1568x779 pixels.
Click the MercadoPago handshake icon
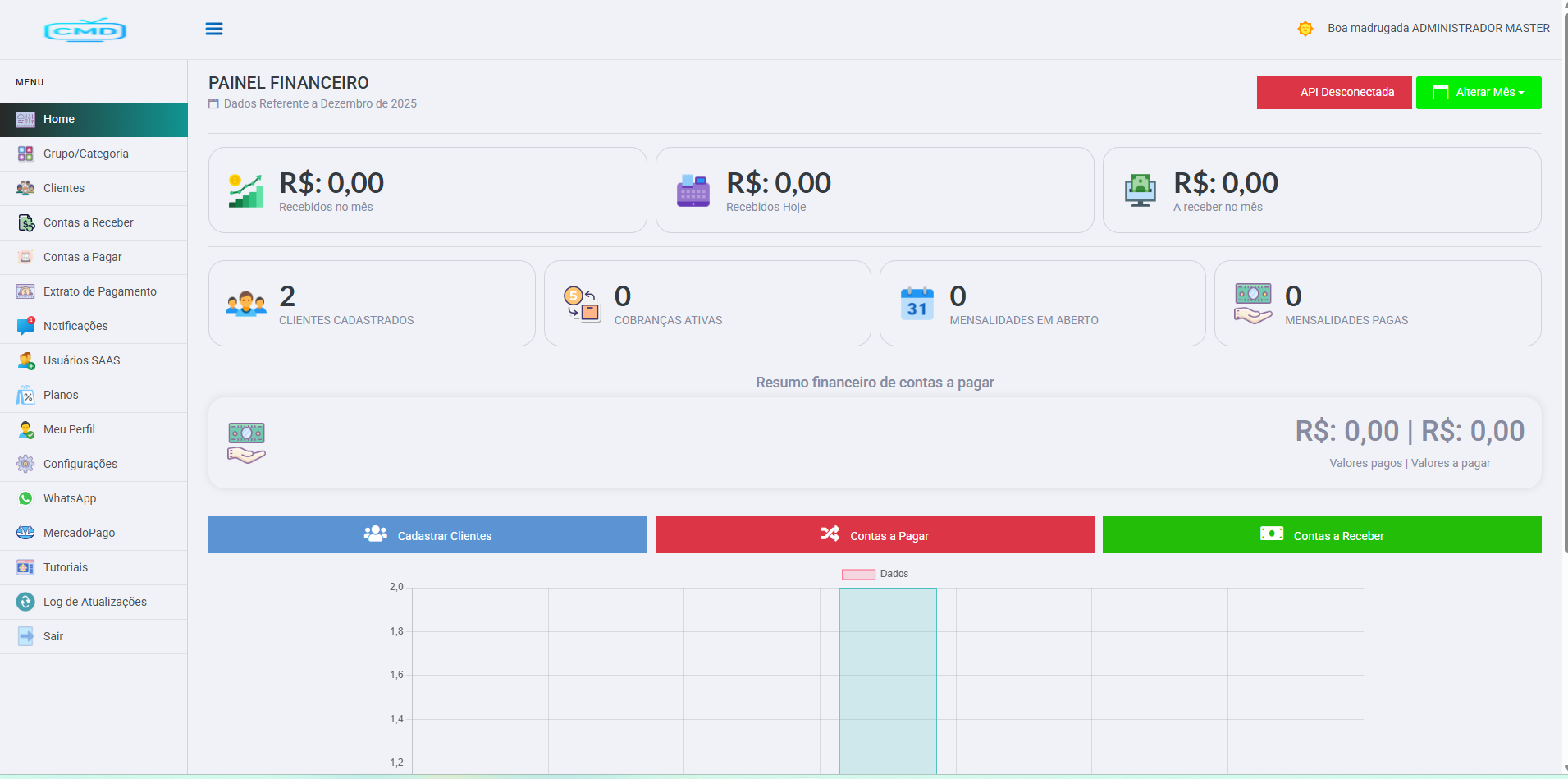(25, 533)
